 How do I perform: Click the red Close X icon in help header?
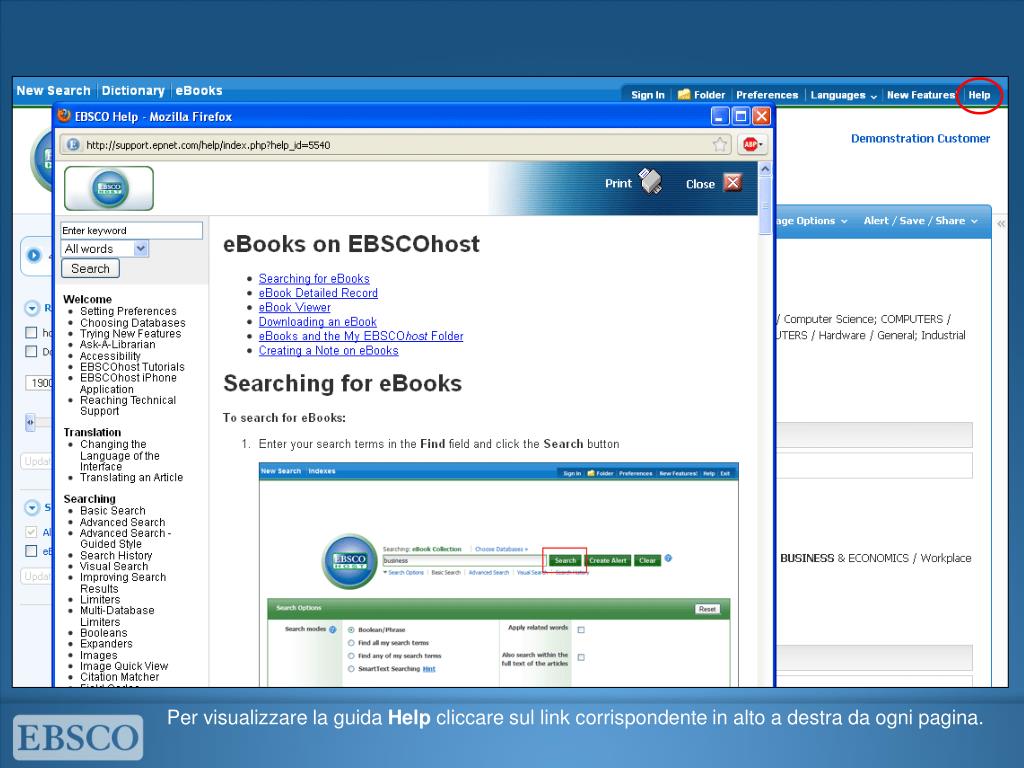733,182
